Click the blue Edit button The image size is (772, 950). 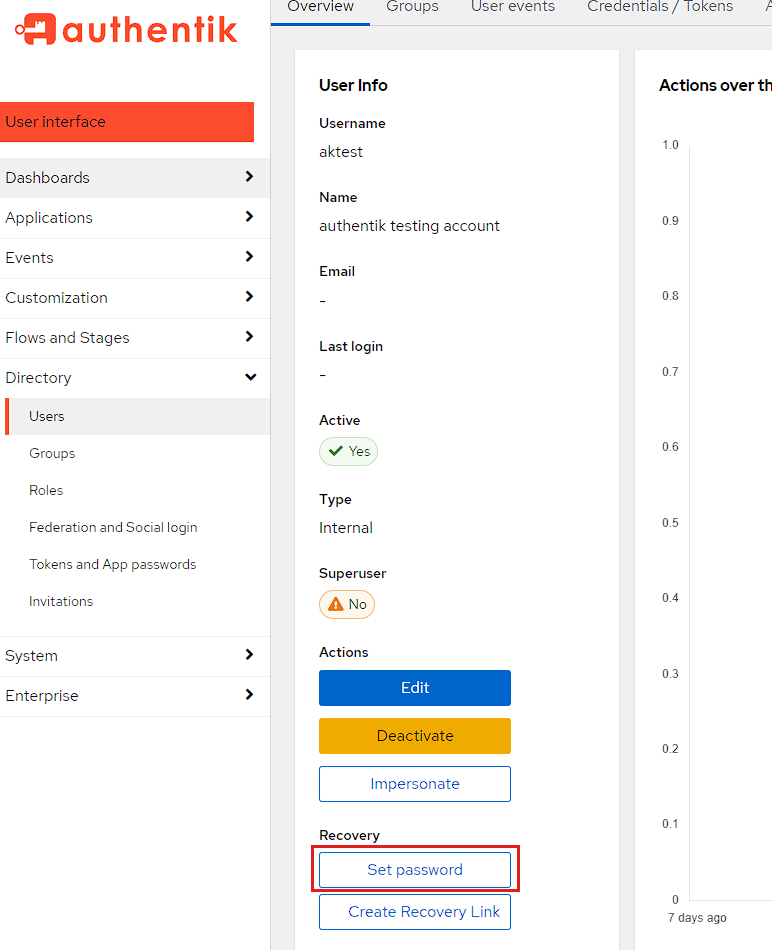(414, 688)
